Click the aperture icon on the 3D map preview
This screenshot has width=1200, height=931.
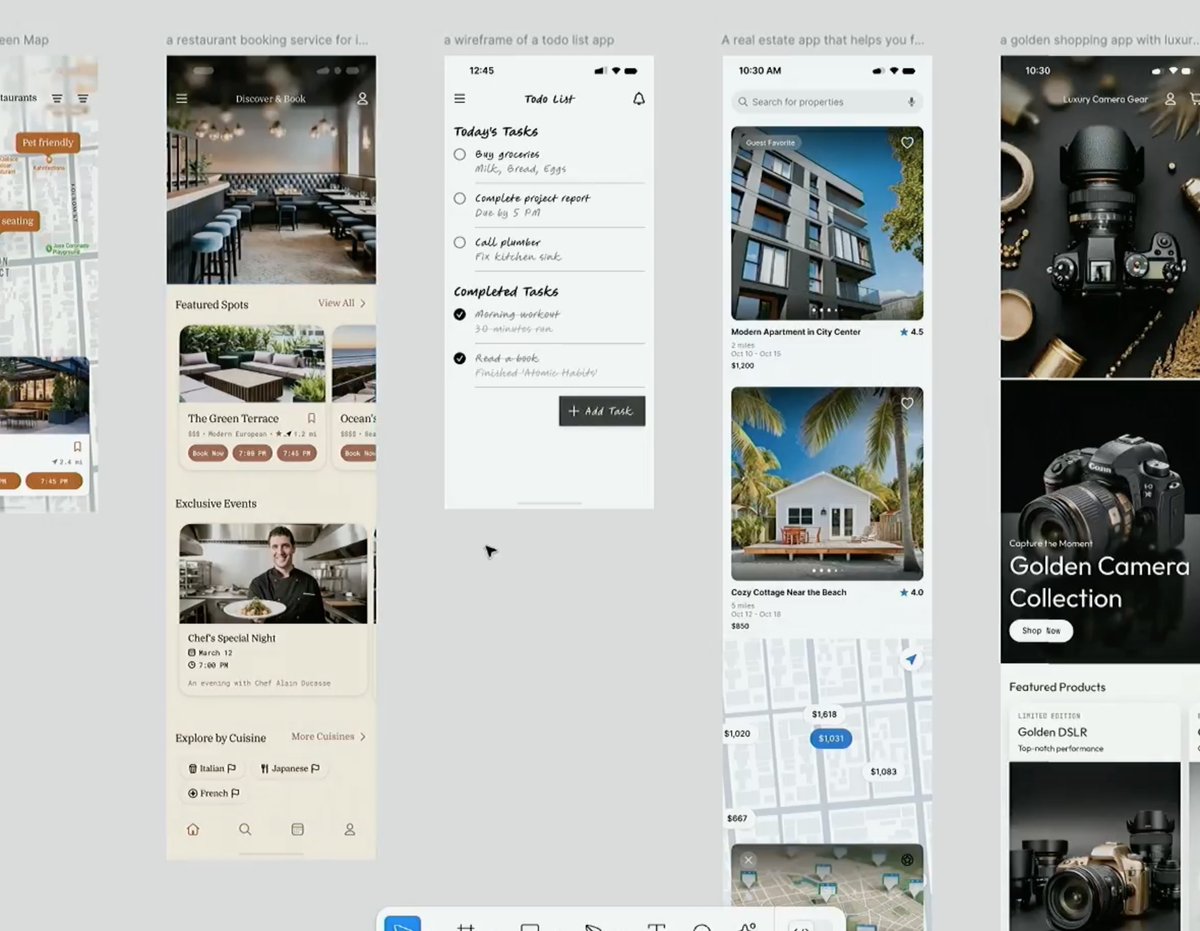click(907, 860)
